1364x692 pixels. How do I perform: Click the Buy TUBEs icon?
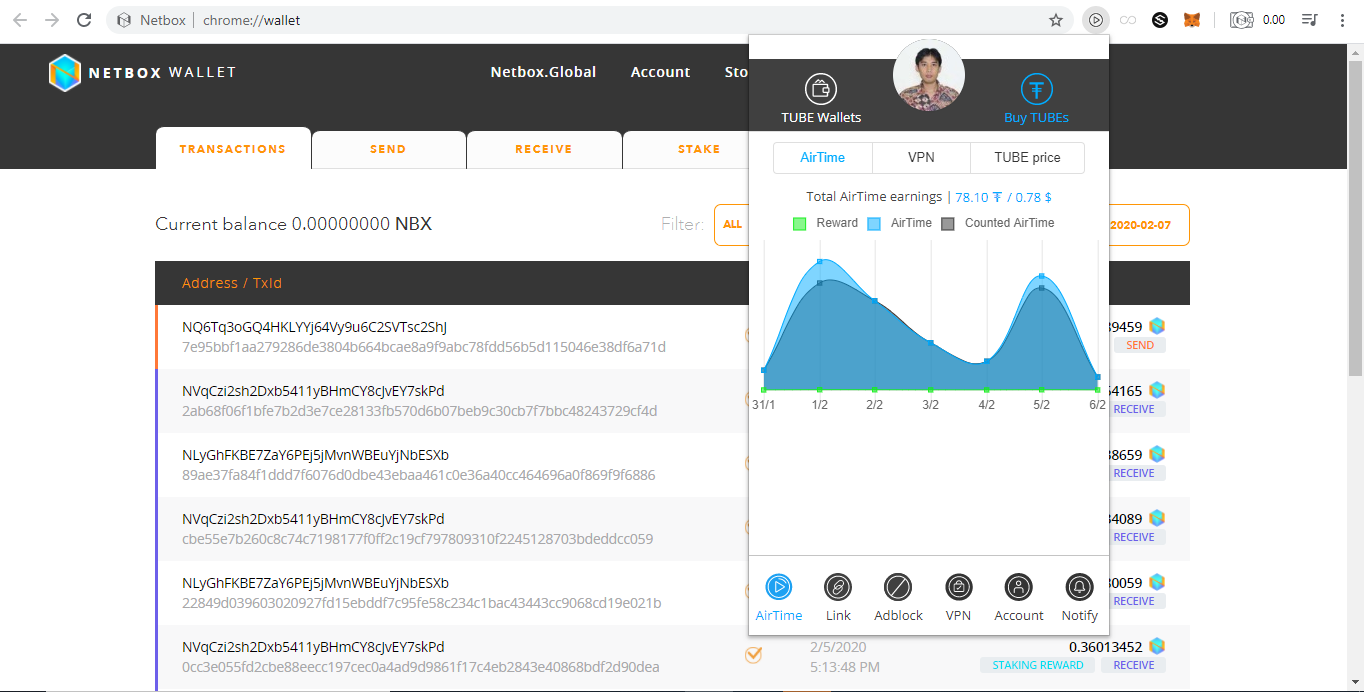click(x=1037, y=90)
